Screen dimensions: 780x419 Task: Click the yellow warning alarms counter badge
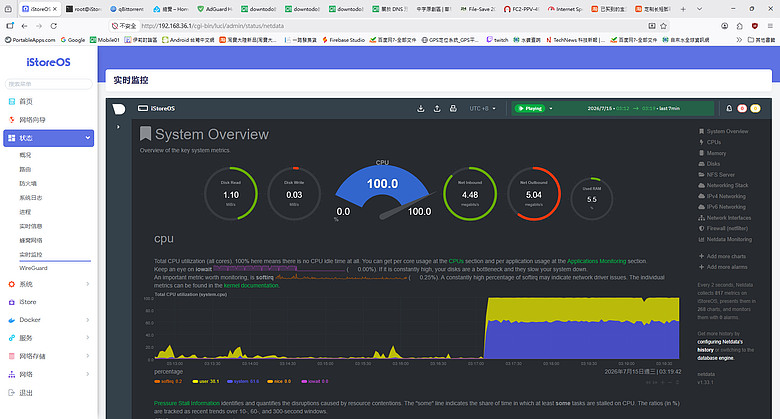[x=755, y=108]
